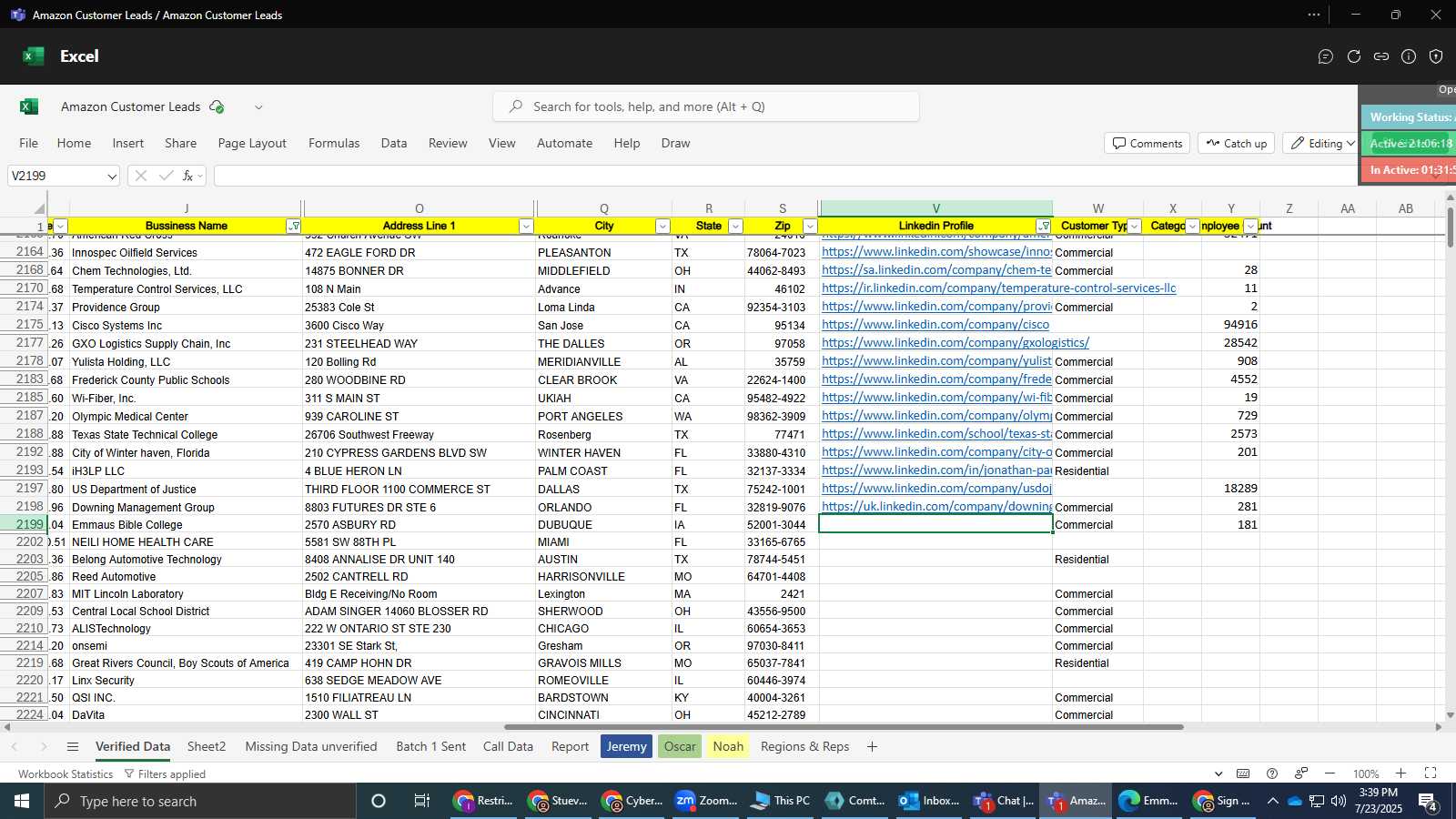Click the zoom out minus icon
Image resolution: width=1456 pixels, height=819 pixels.
coord(1330,773)
